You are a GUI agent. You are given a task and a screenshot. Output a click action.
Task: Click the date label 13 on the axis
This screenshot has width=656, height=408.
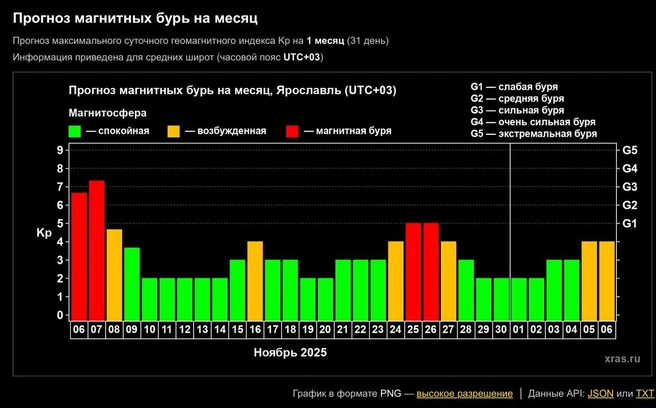pos(202,330)
